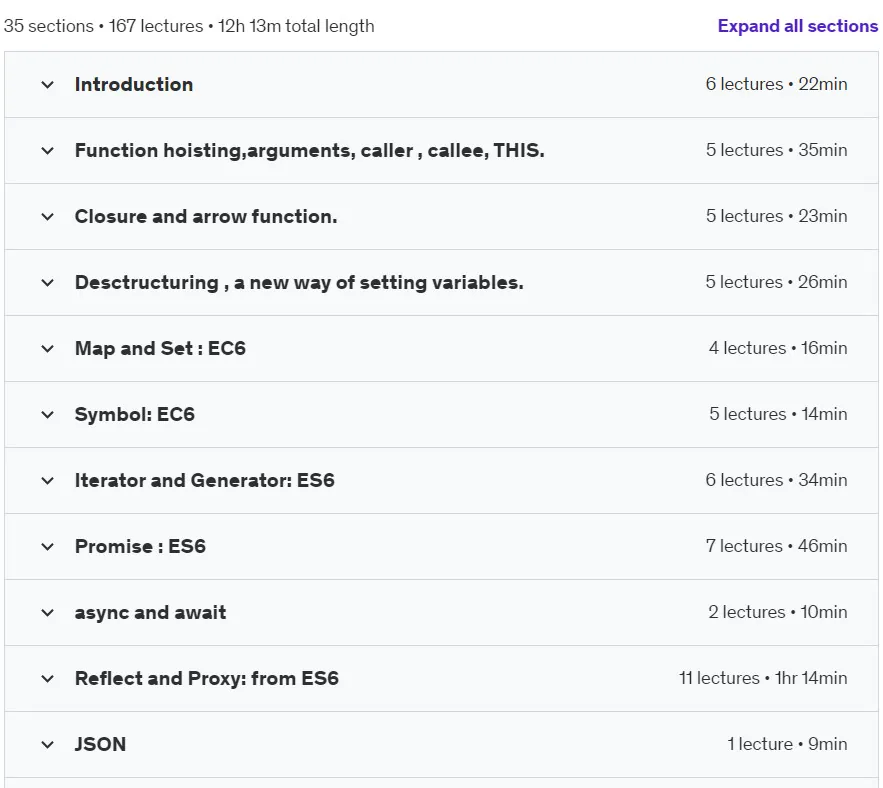Expand Reflect and Proxy chevron
The image size is (883, 788).
[48, 679]
